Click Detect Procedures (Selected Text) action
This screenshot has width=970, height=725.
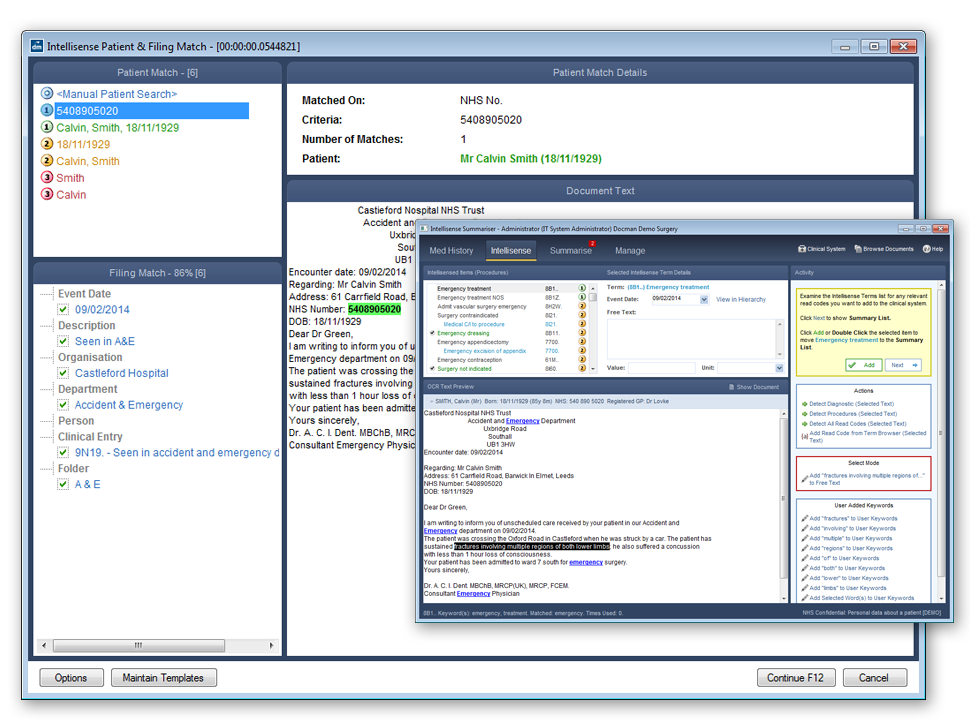pos(849,413)
